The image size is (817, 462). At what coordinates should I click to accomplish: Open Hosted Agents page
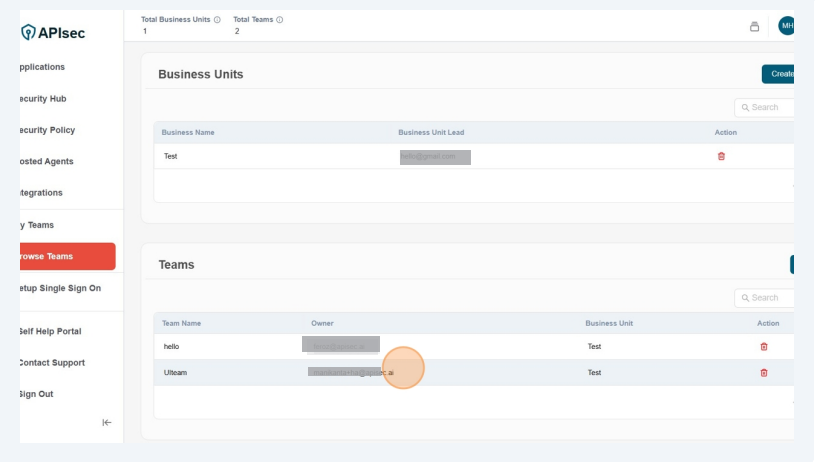[46, 161]
